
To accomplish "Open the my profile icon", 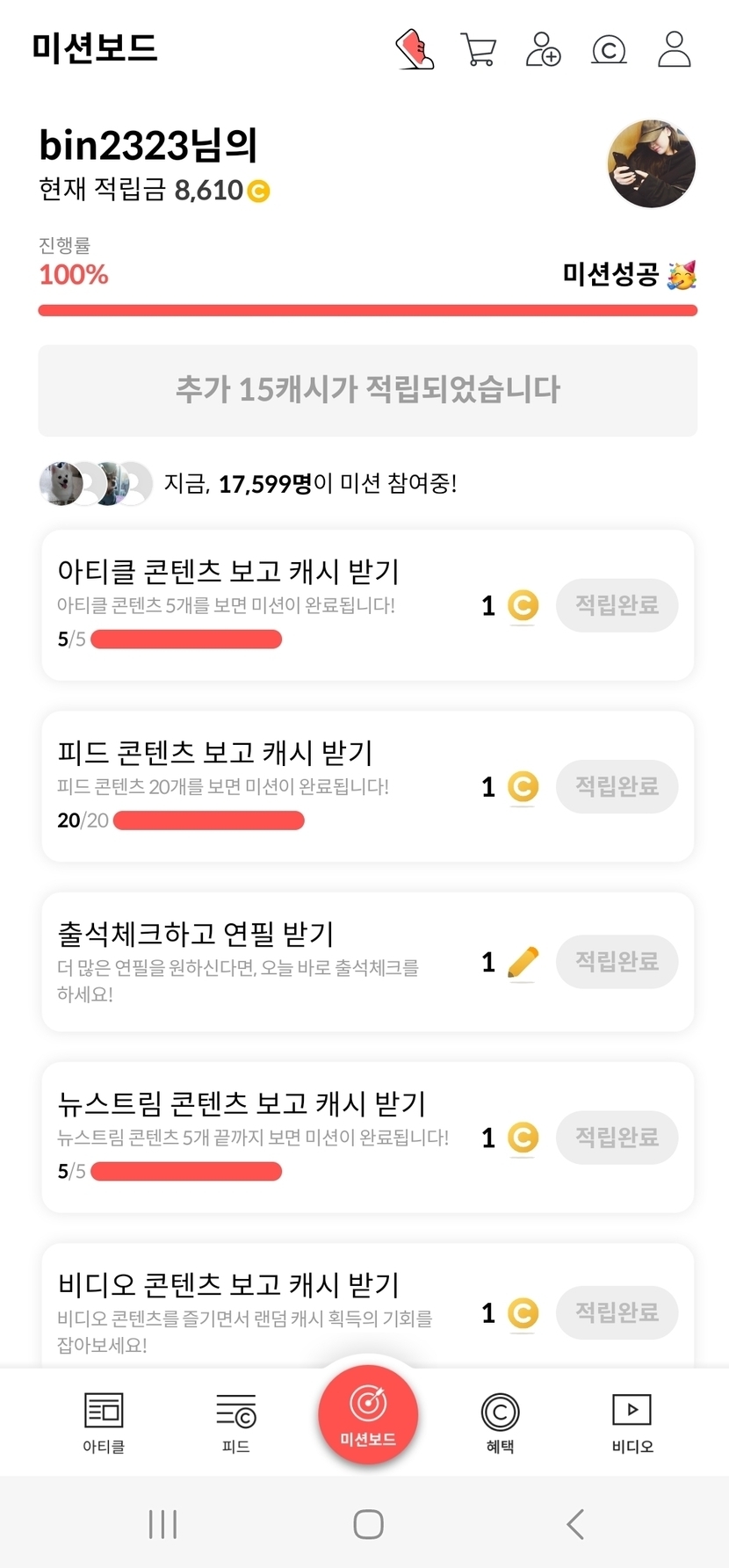I will pyautogui.click(x=675, y=49).
